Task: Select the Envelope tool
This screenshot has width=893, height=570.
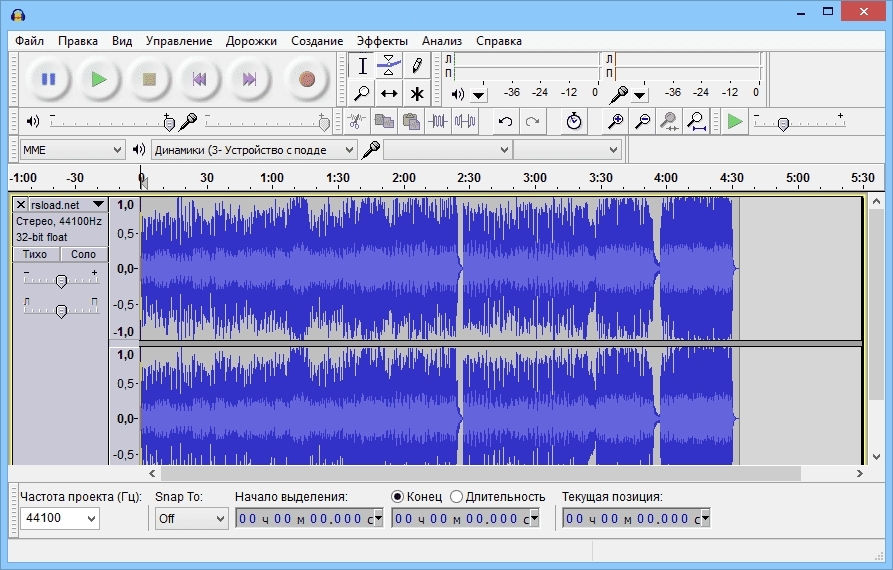Action: (389, 66)
